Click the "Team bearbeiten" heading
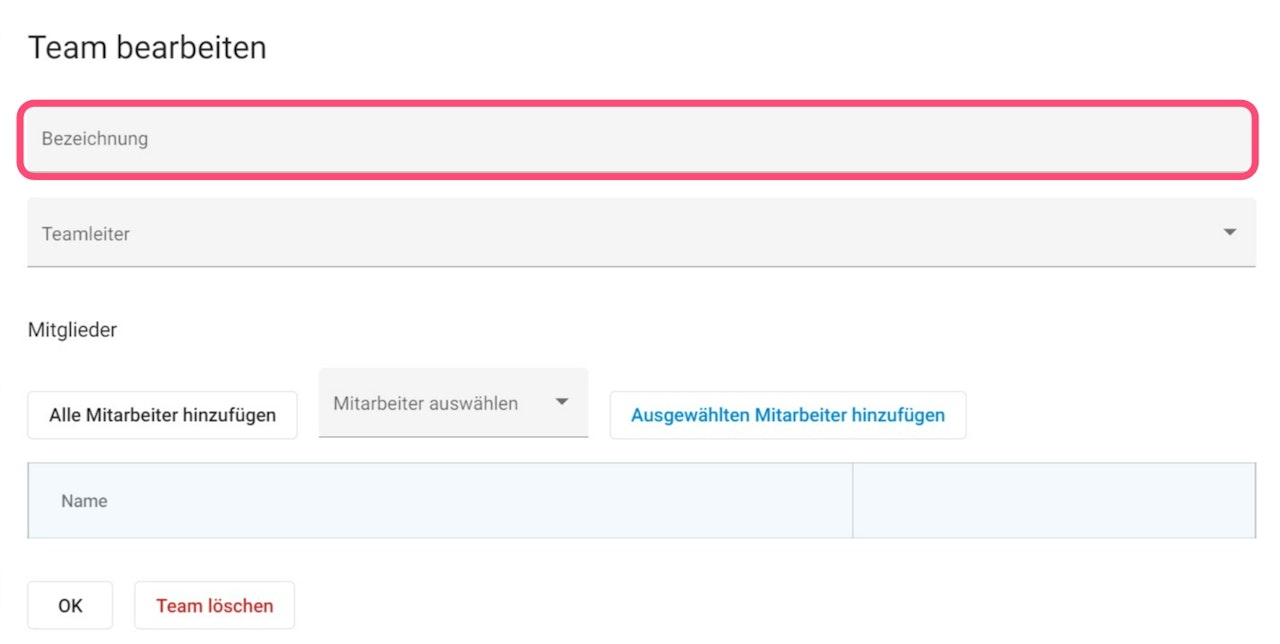This screenshot has height=644, width=1280. [147, 47]
